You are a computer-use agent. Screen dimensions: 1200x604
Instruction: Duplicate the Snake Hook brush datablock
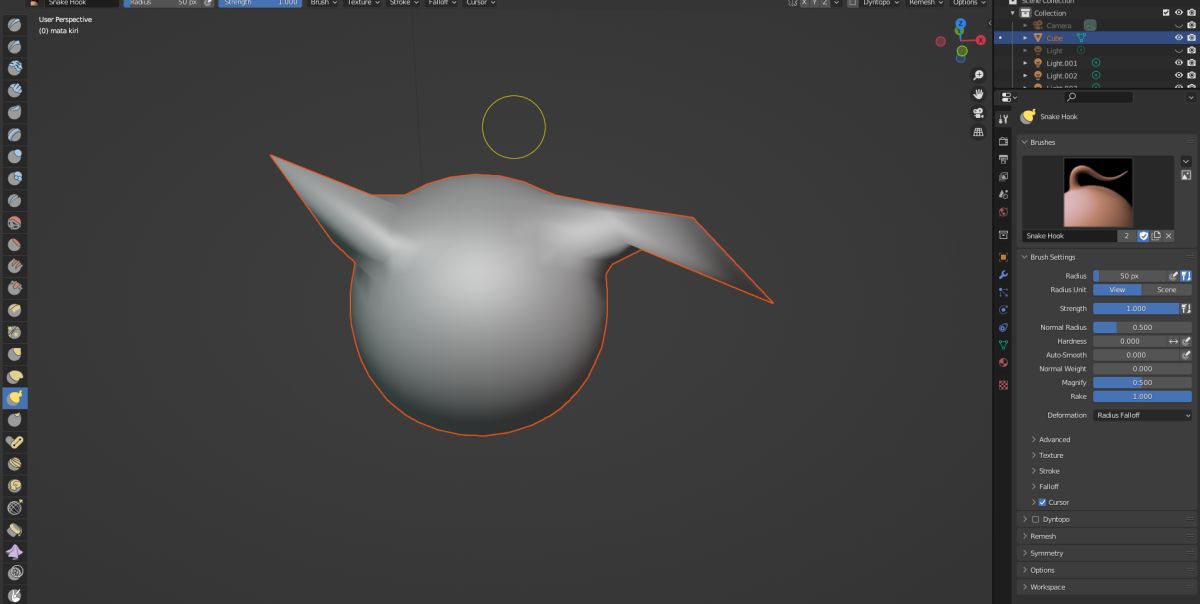pos(1155,236)
